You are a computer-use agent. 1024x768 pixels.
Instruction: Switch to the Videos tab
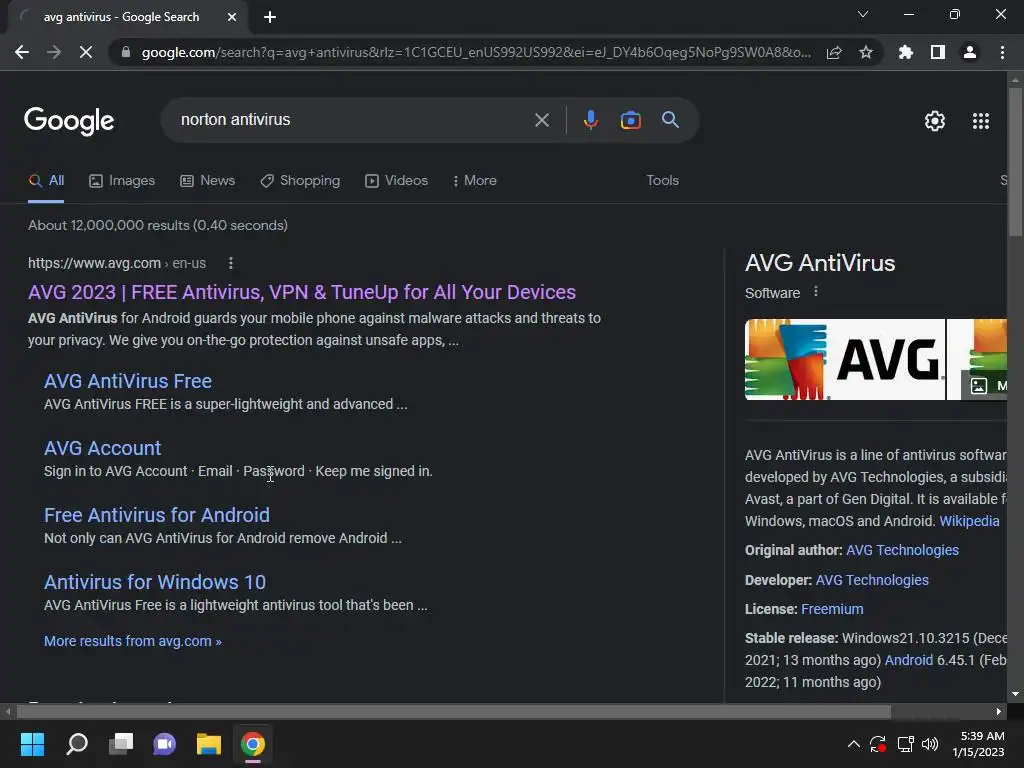396,181
